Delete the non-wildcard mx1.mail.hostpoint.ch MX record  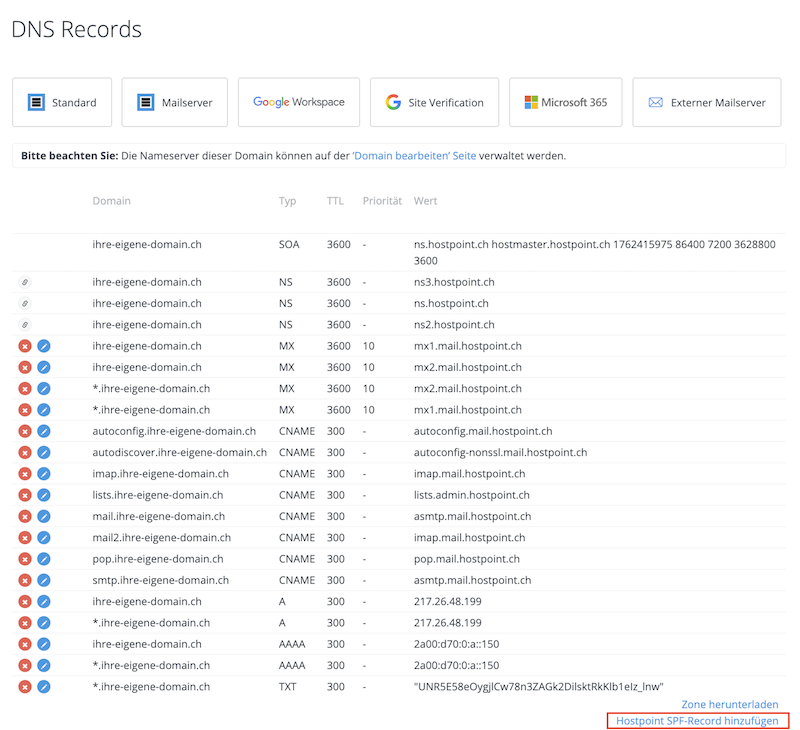click(x=25, y=346)
